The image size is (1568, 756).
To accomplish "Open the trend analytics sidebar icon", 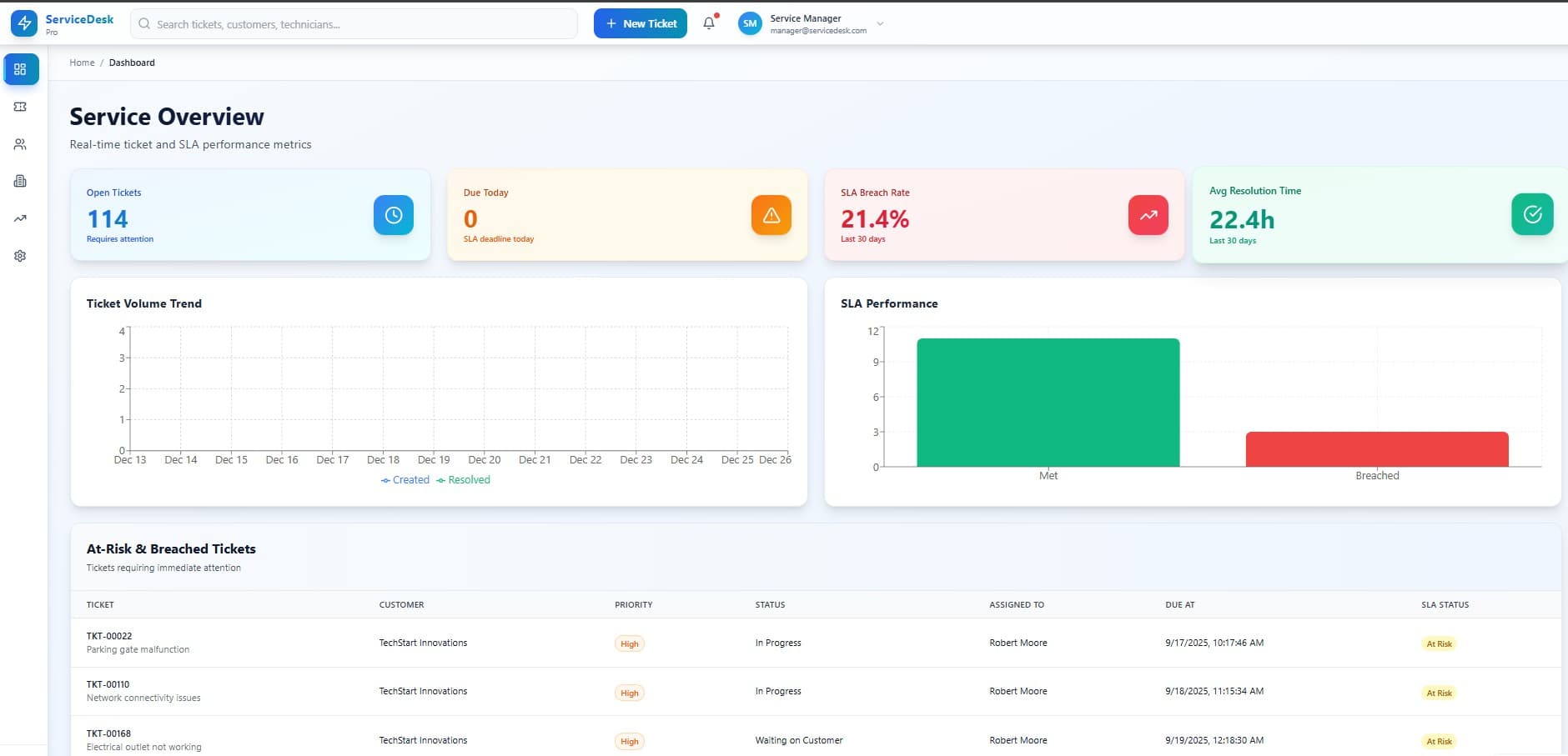I will click(21, 218).
